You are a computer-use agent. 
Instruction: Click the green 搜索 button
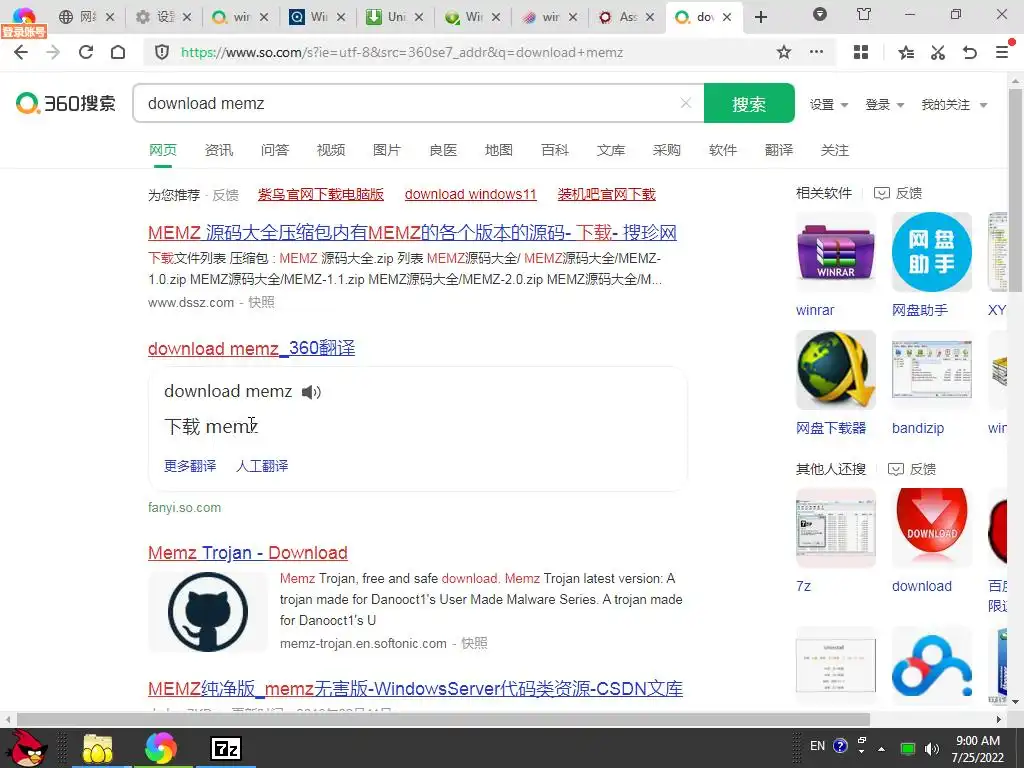click(749, 103)
